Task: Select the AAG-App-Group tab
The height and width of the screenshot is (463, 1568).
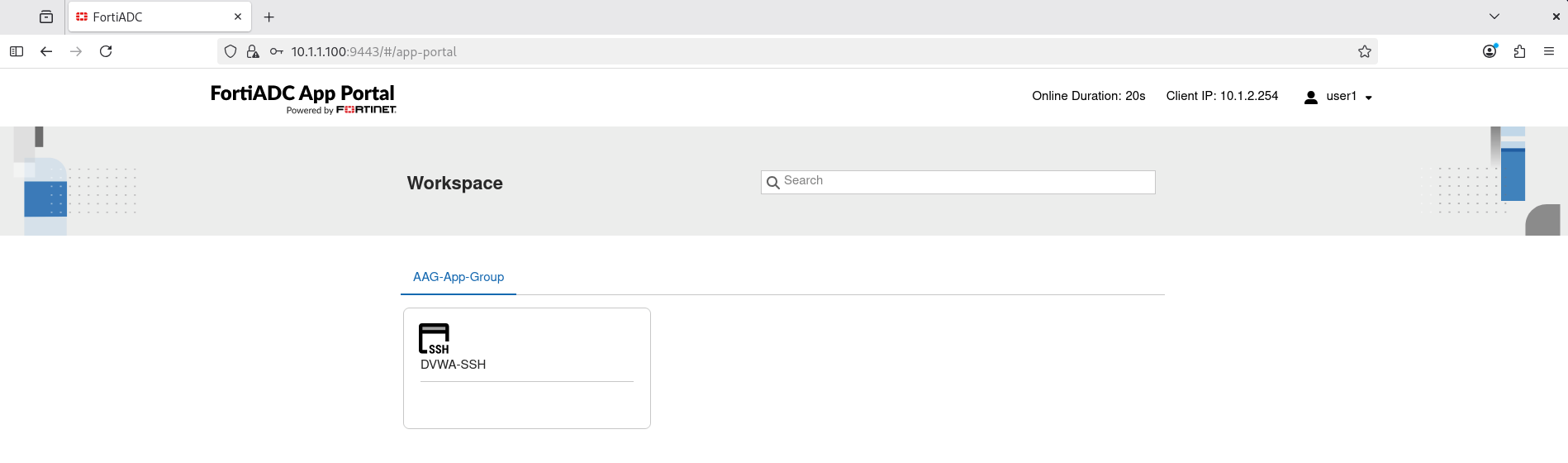Action: point(459,277)
